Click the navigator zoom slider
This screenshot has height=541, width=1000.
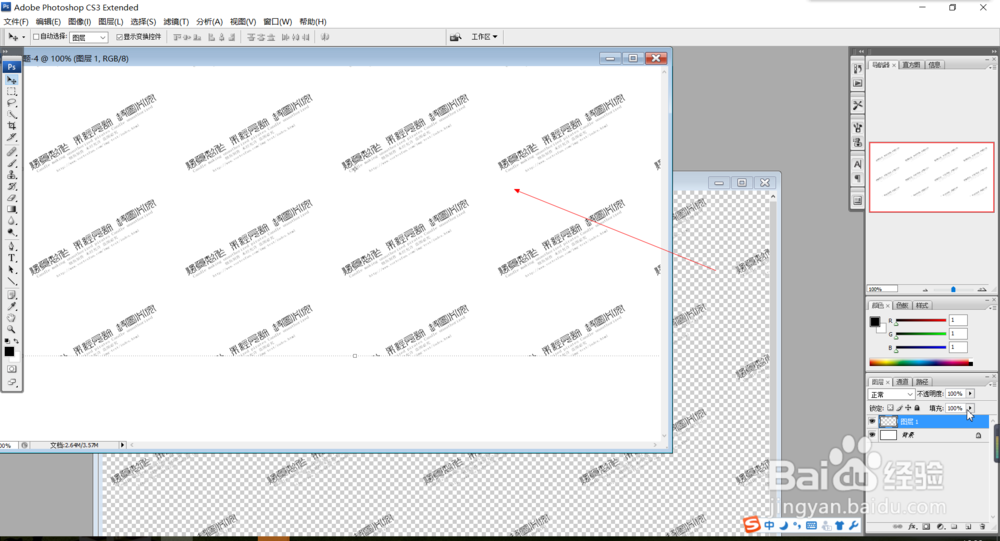click(x=953, y=289)
